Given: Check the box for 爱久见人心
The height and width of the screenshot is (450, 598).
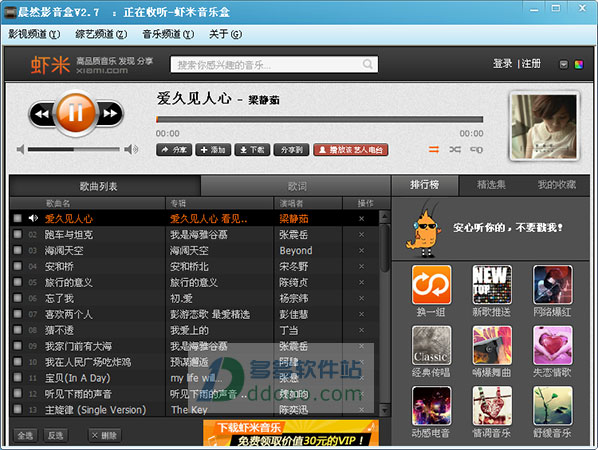Looking at the screenshot, I should (18, 218).
